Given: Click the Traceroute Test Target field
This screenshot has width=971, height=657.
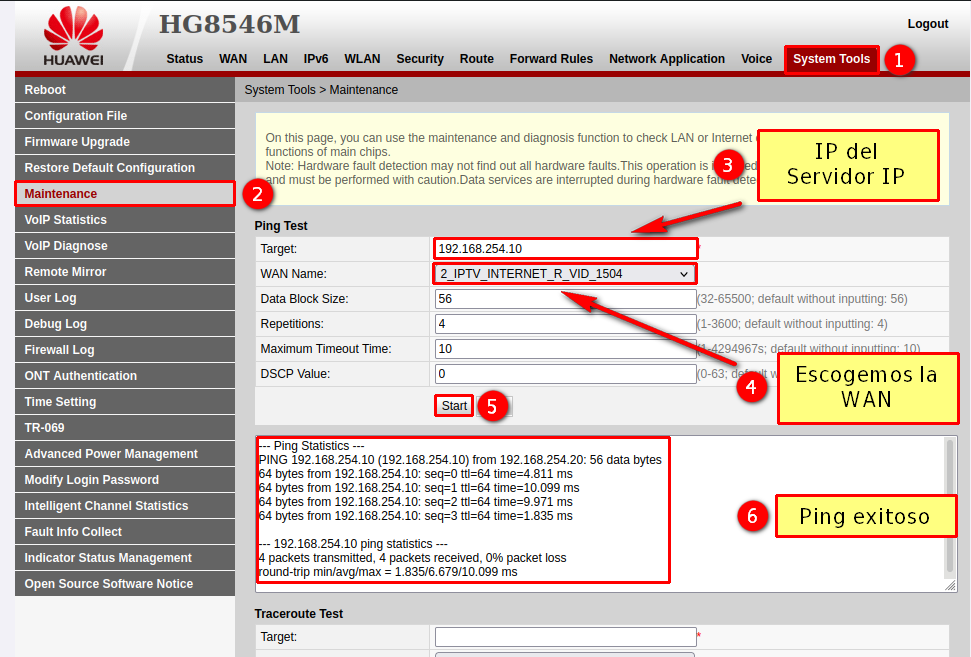Looking at the screenshot, I should [565, 637].
